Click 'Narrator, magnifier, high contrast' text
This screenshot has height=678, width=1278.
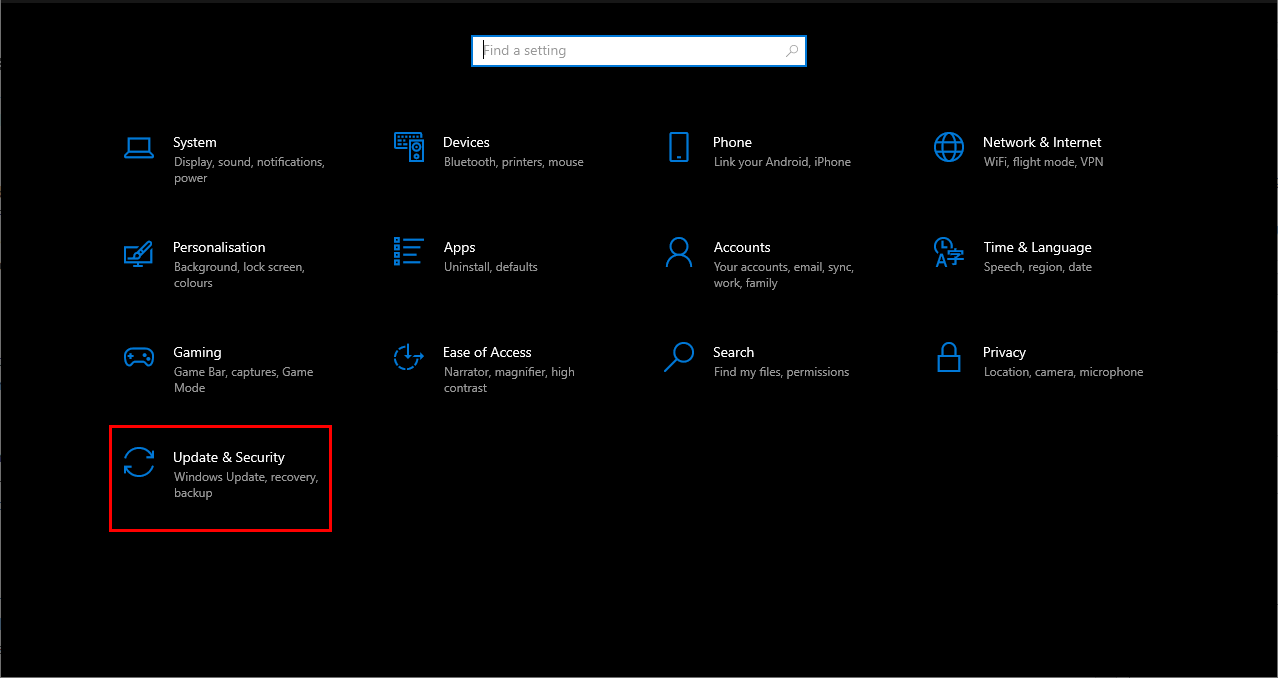tap(510, 380)
